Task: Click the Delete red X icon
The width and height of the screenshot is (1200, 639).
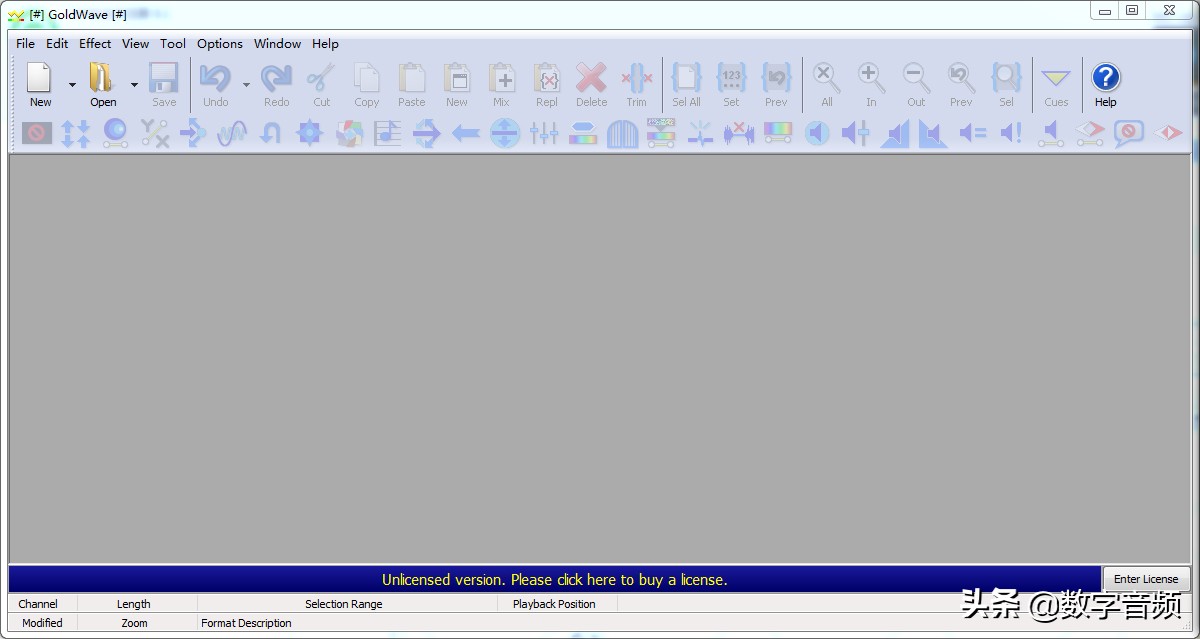Action: click(591, 84)
